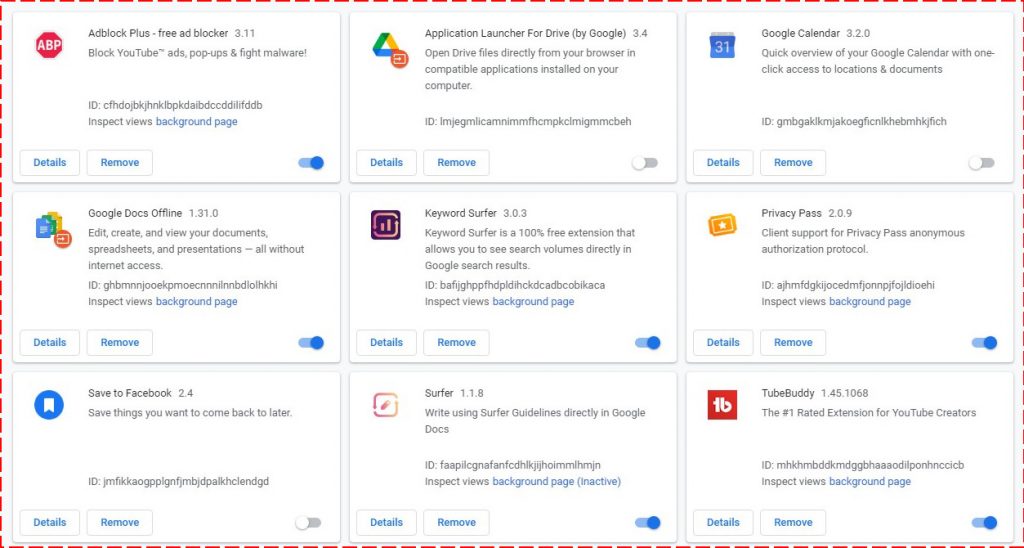1024x548 pixels.
Task: Open Details for Google Calendar
Action: click(723, 163)
